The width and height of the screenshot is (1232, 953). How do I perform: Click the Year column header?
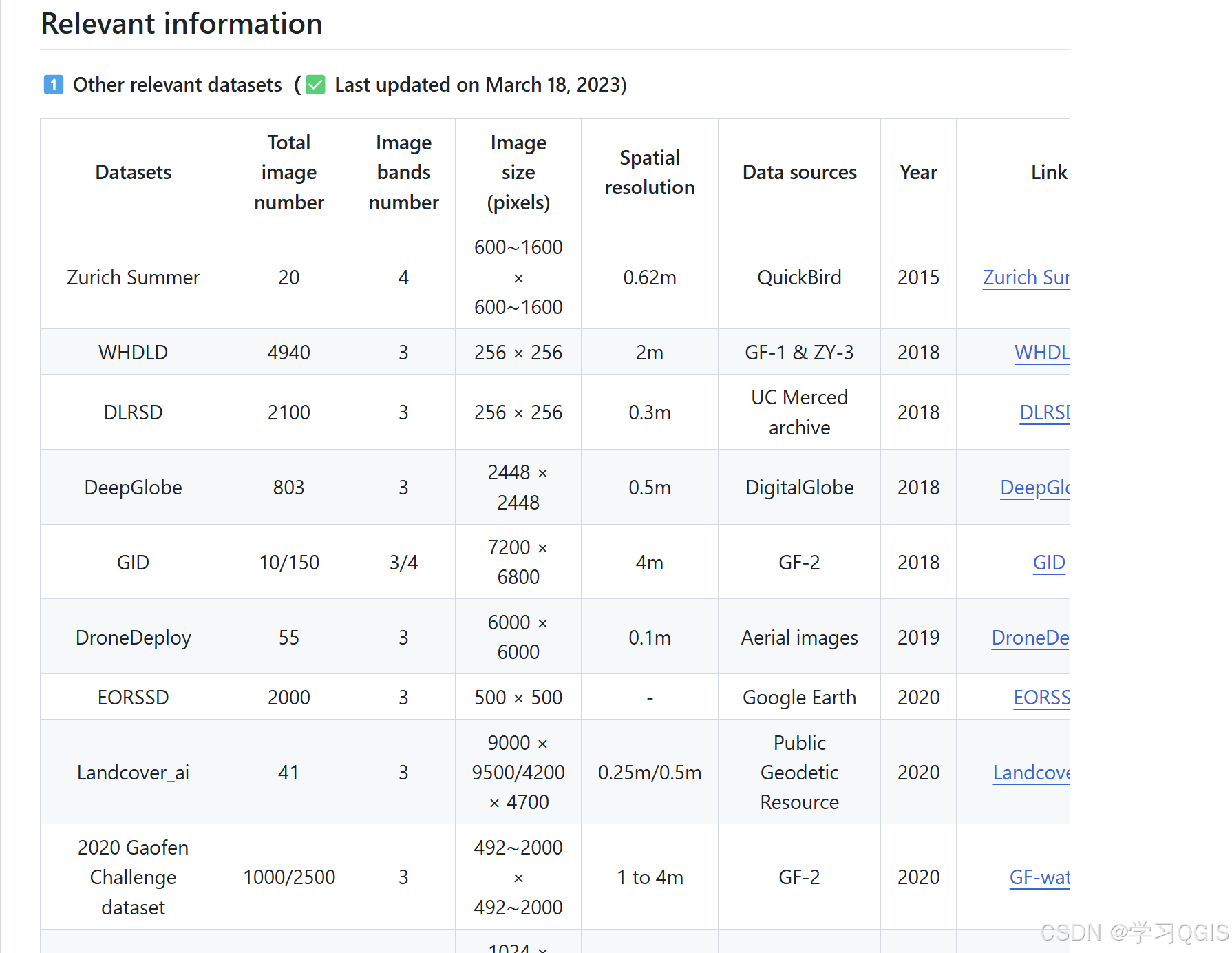pyautogui.click(x=918, y=172)
